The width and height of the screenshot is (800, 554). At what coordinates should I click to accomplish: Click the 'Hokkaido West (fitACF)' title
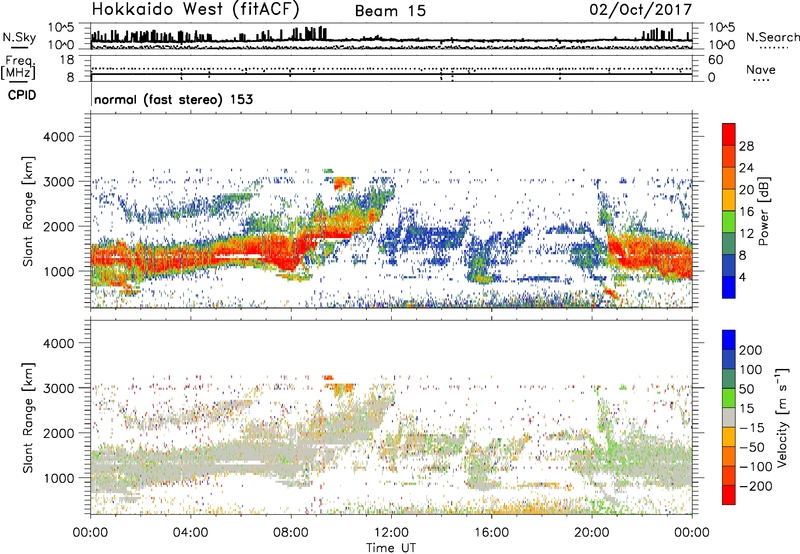click(195, 10)
